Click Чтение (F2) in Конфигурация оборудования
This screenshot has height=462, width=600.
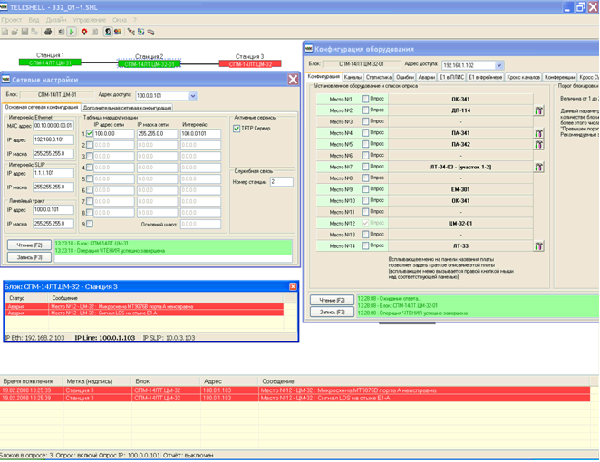coord(332,300)
